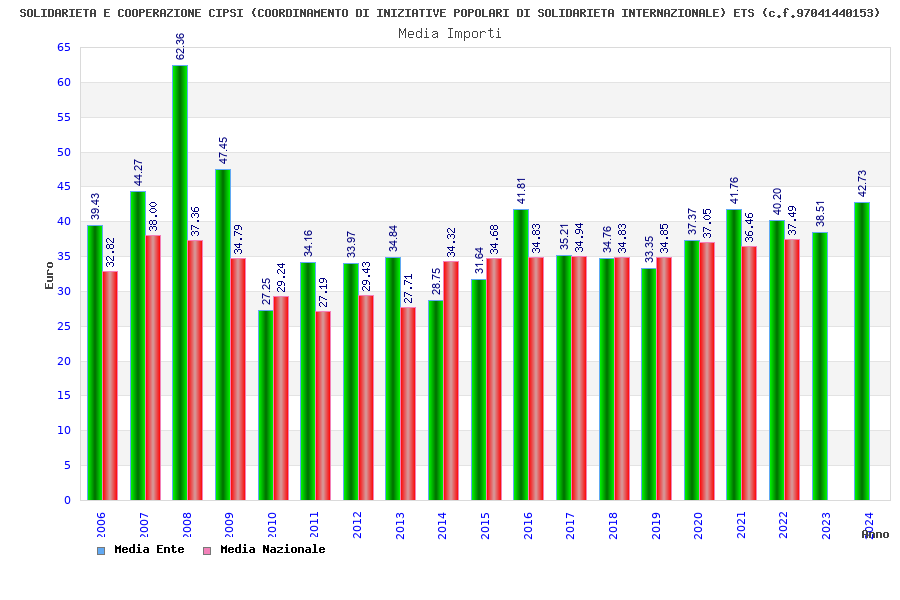Click the Euro y-axis title
This screenshot has height=600, width=900.
[x=49, y=275]
